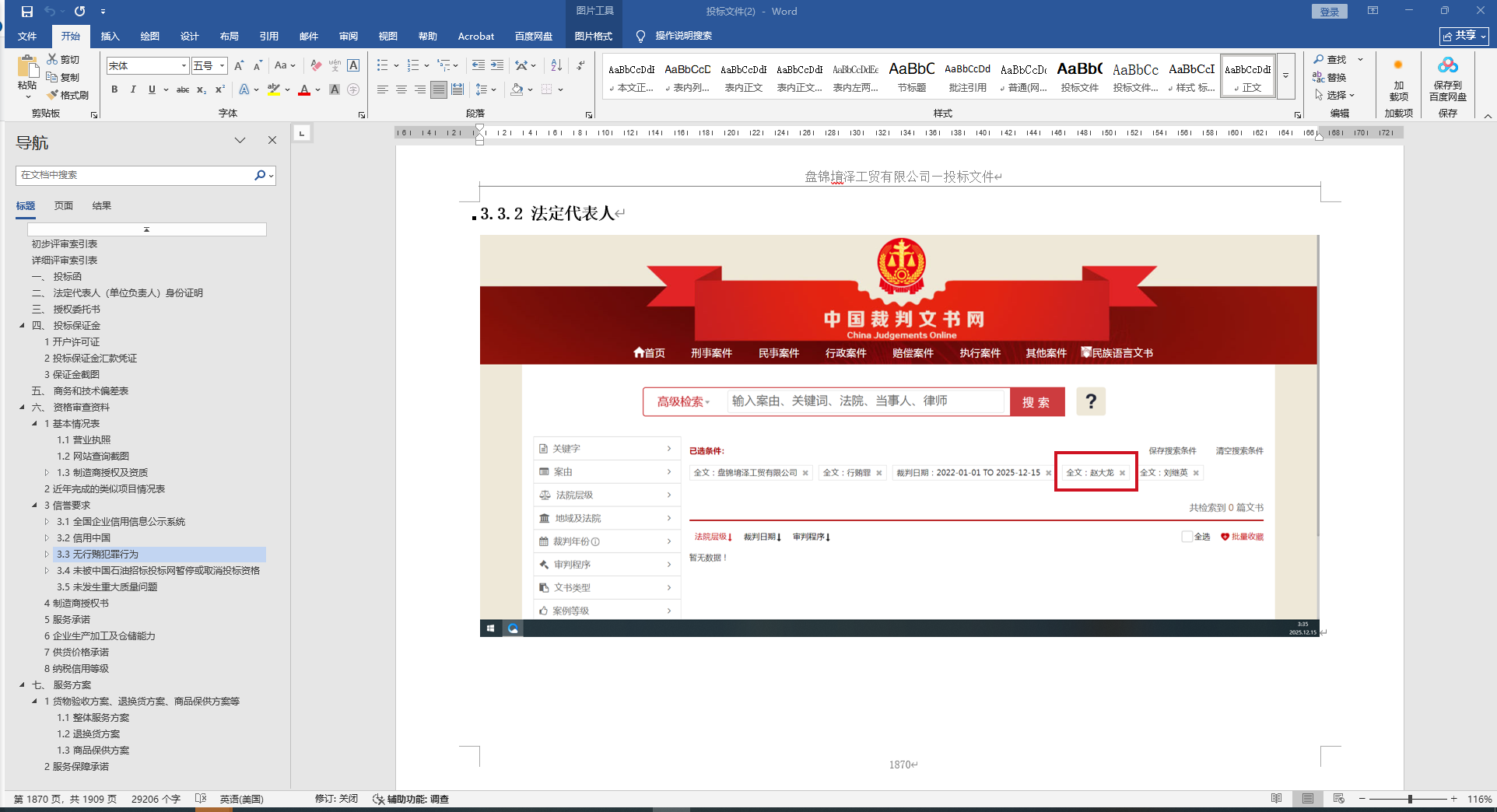Open the 选择 Select dropdown
Viewport: 1497px width, 812px height.
[1334, 95]
